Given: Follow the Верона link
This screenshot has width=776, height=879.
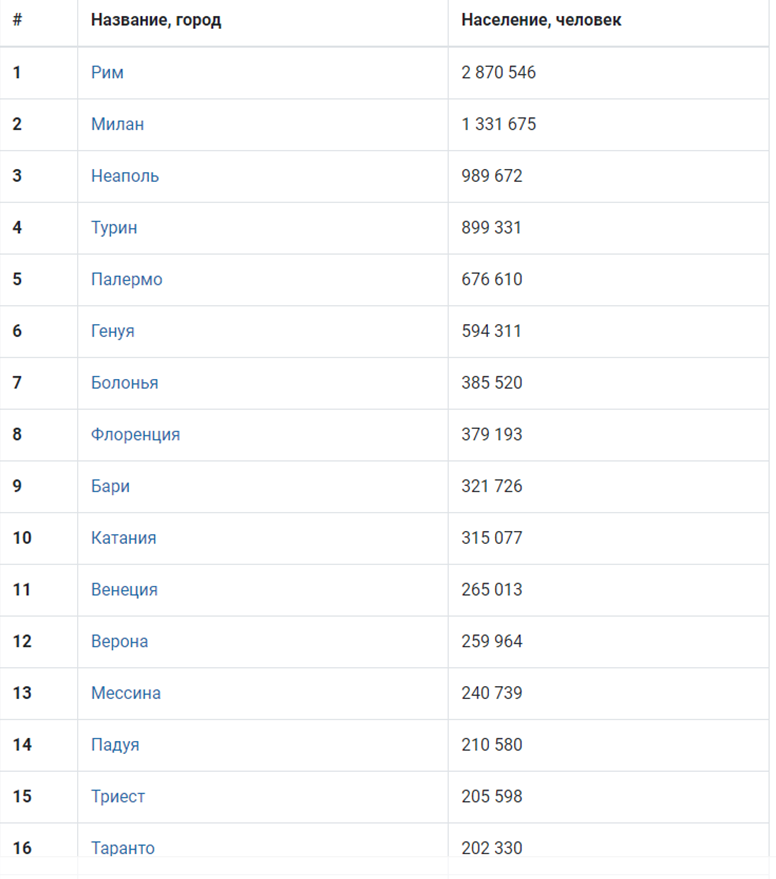Looking at the screenshot, I should pos(119,641).
